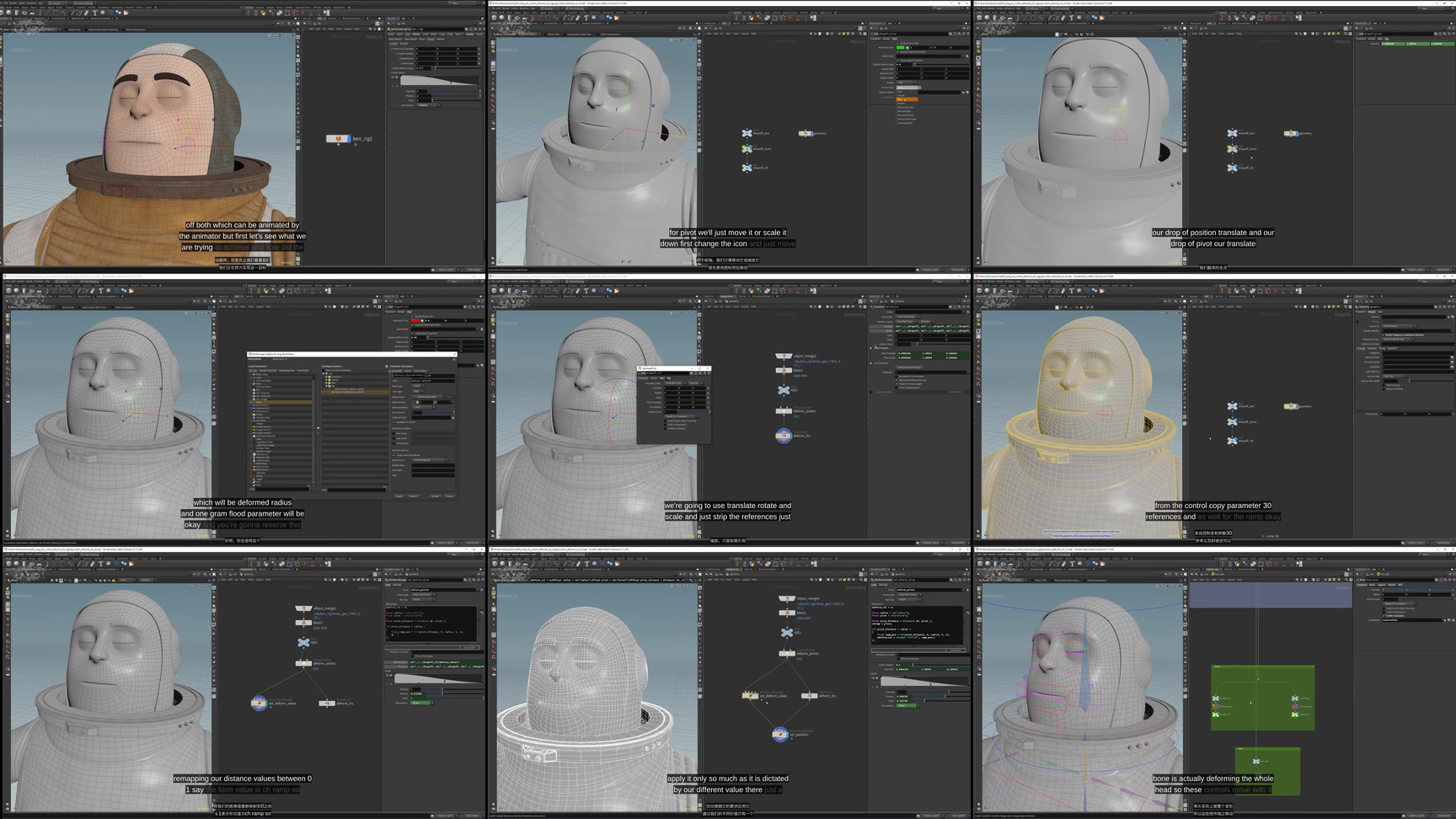Select deform_points node in 'translate rotate and' frame
Screen dimensions: 1456x819
click(x=784, y=411)
